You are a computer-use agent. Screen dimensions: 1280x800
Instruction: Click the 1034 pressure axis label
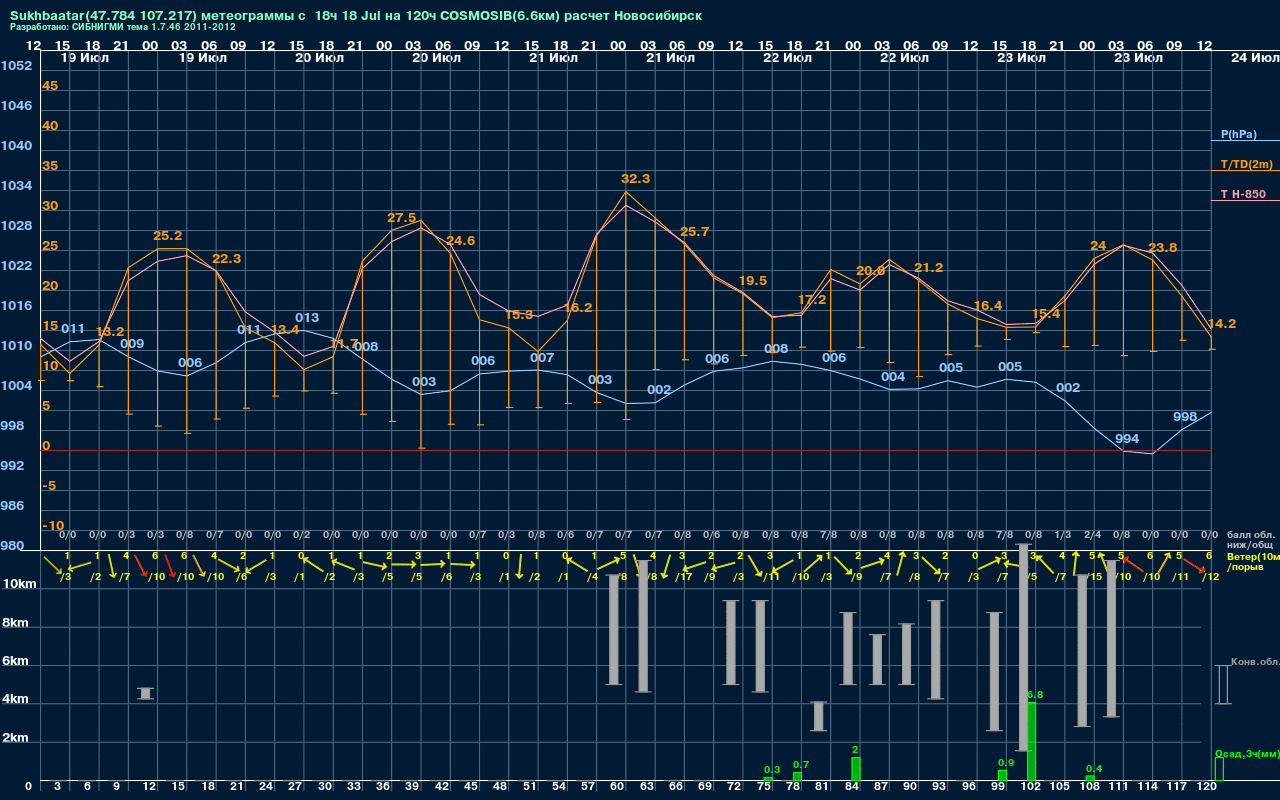coord(16,186)
